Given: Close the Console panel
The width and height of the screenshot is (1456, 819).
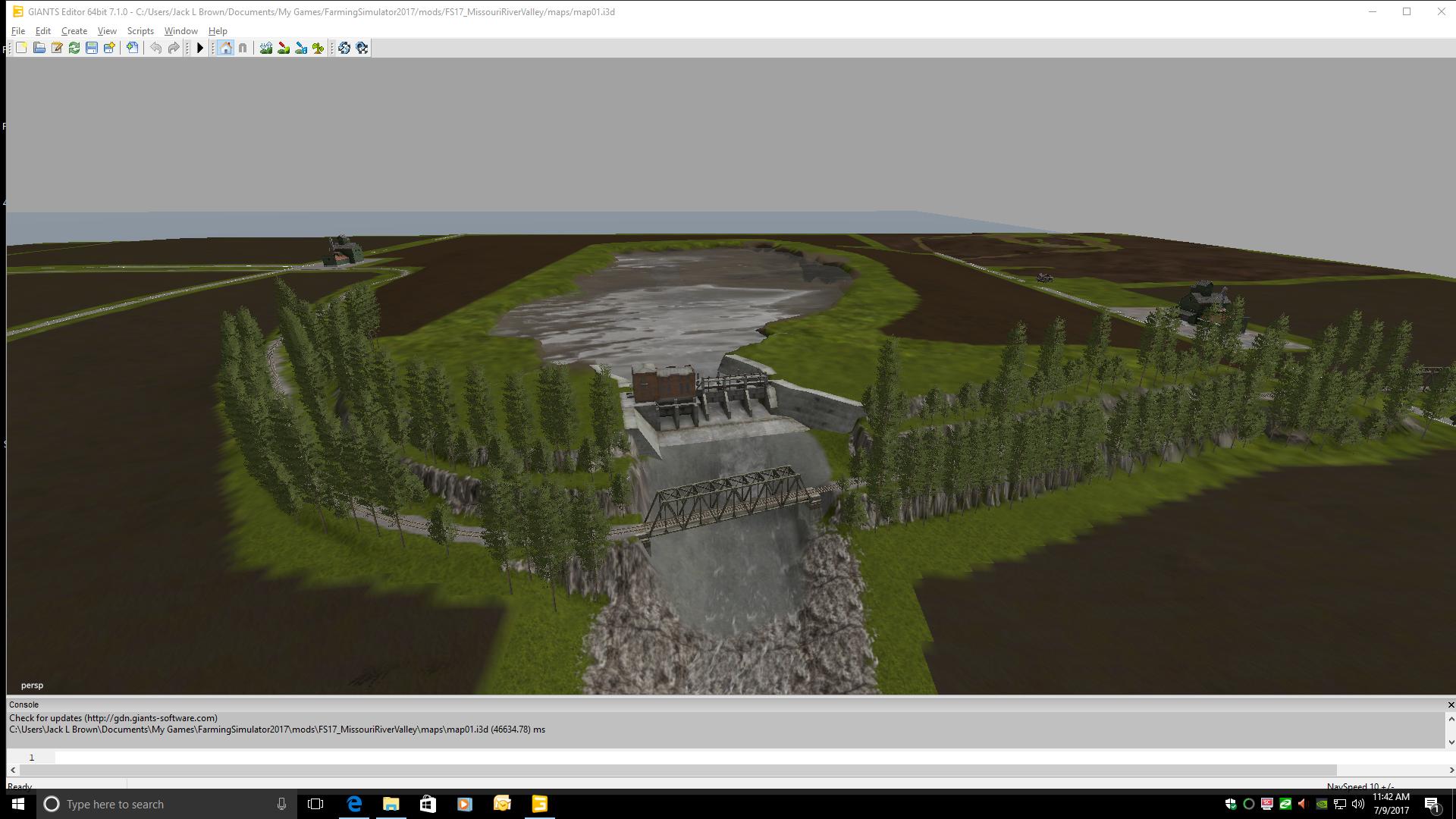Looking at the screenshot, I should [x=1451, y=704].
